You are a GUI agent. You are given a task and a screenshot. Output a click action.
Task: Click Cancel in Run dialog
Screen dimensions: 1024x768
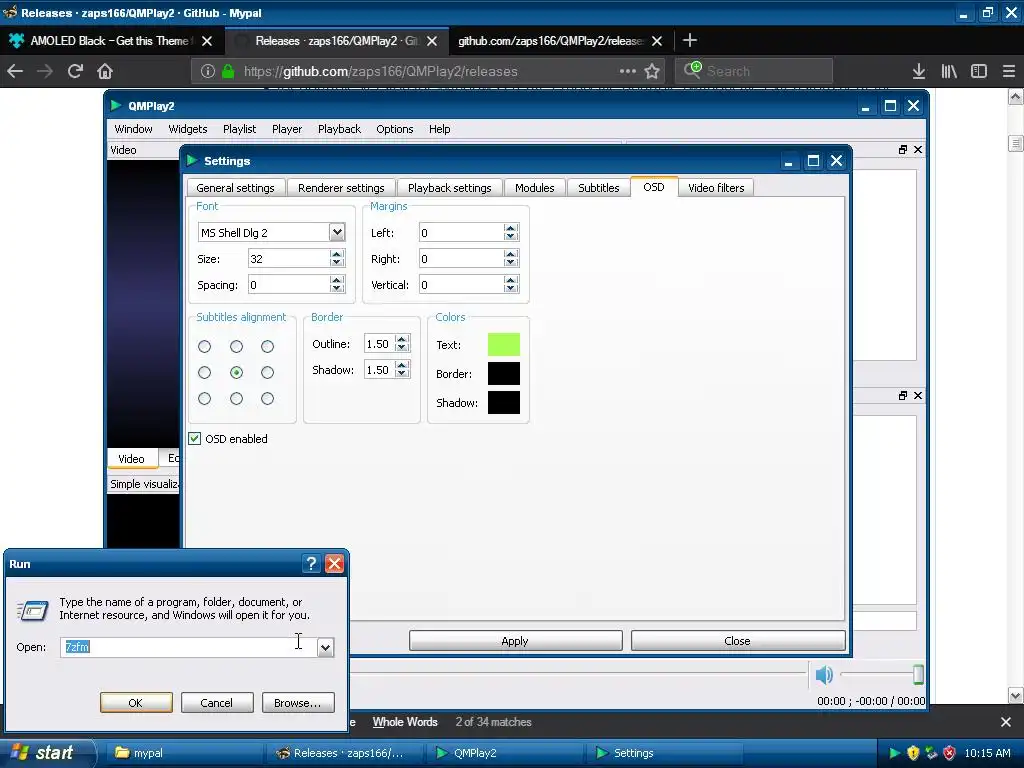[x=217, y=703]
